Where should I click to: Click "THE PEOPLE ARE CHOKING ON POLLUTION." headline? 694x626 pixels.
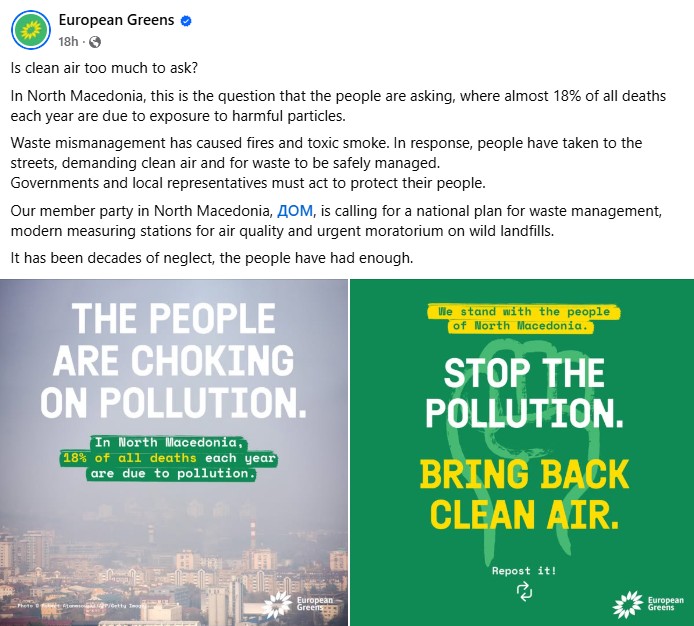click(173, 359)
